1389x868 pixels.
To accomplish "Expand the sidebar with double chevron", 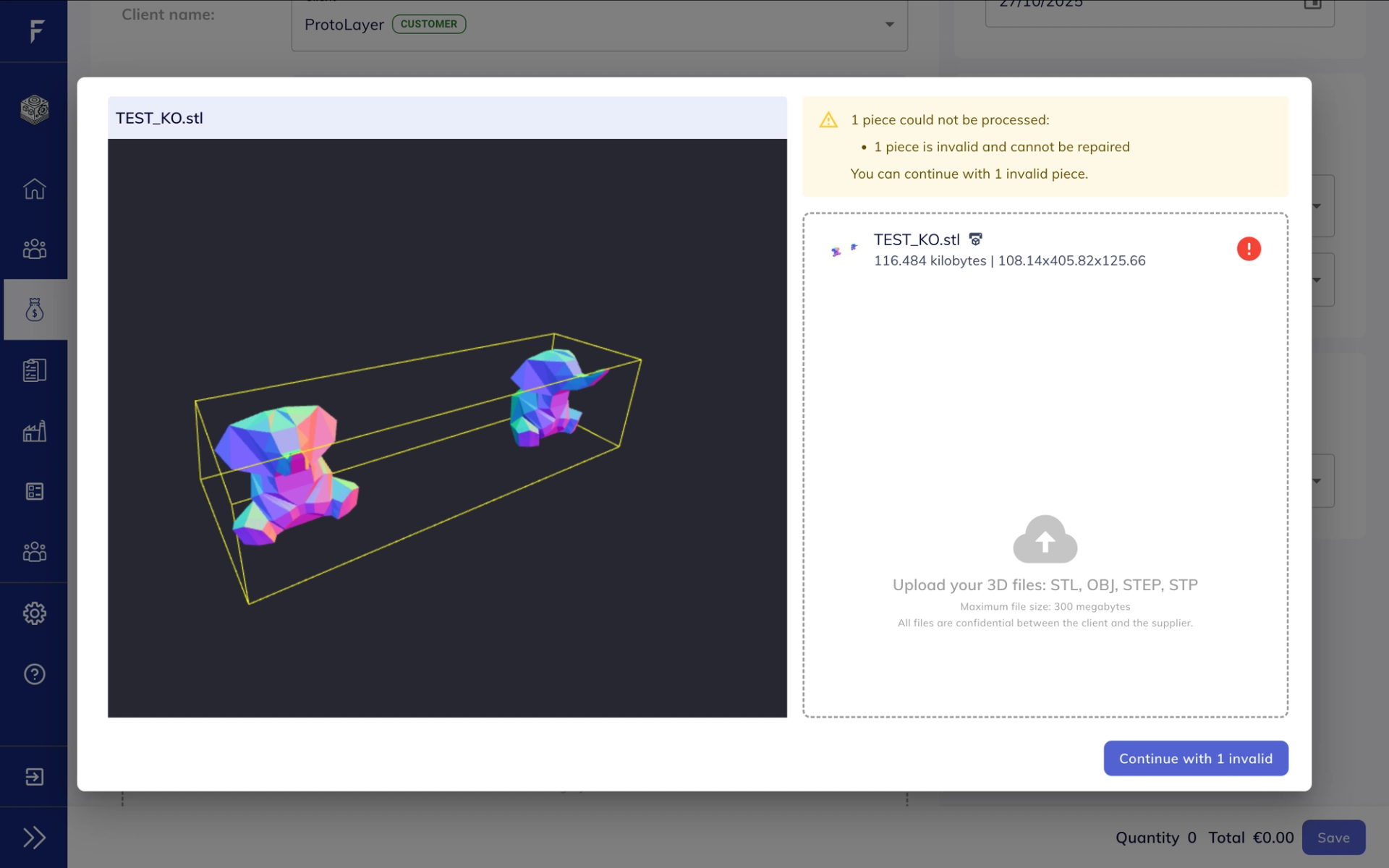I will point(34,838).
